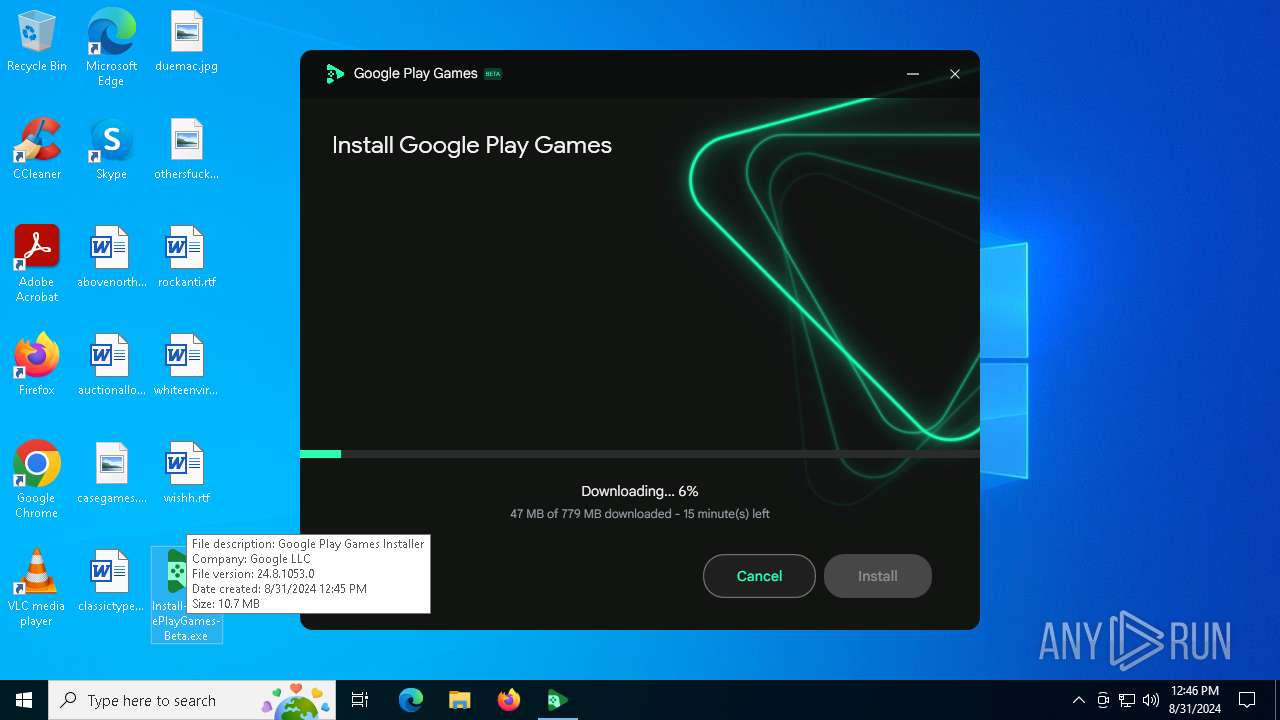Select the VLC media player shortcut

(37, 588)
